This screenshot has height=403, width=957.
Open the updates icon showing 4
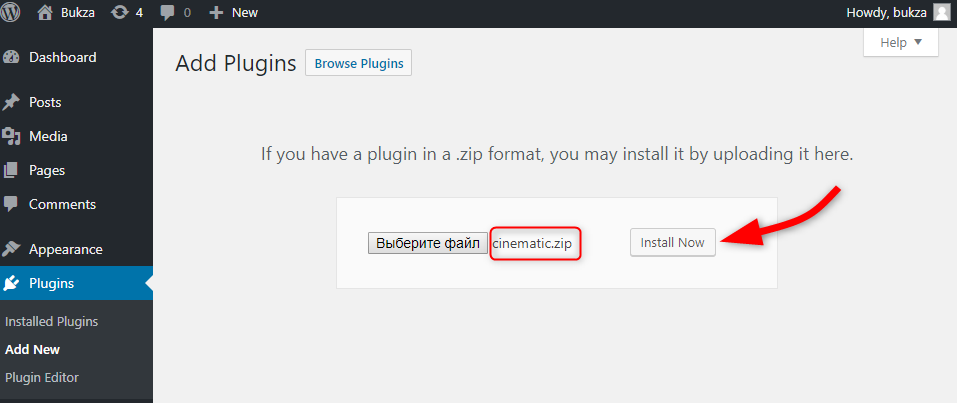[120, 12]
